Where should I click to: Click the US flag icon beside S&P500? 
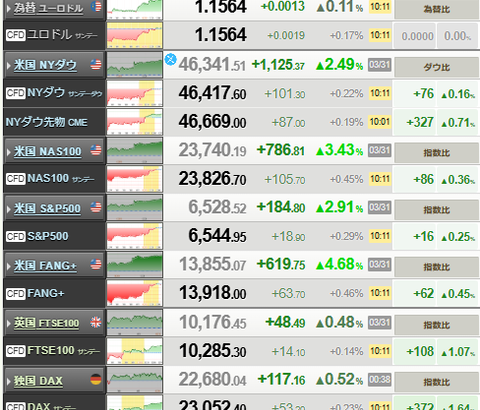[96, 207]
